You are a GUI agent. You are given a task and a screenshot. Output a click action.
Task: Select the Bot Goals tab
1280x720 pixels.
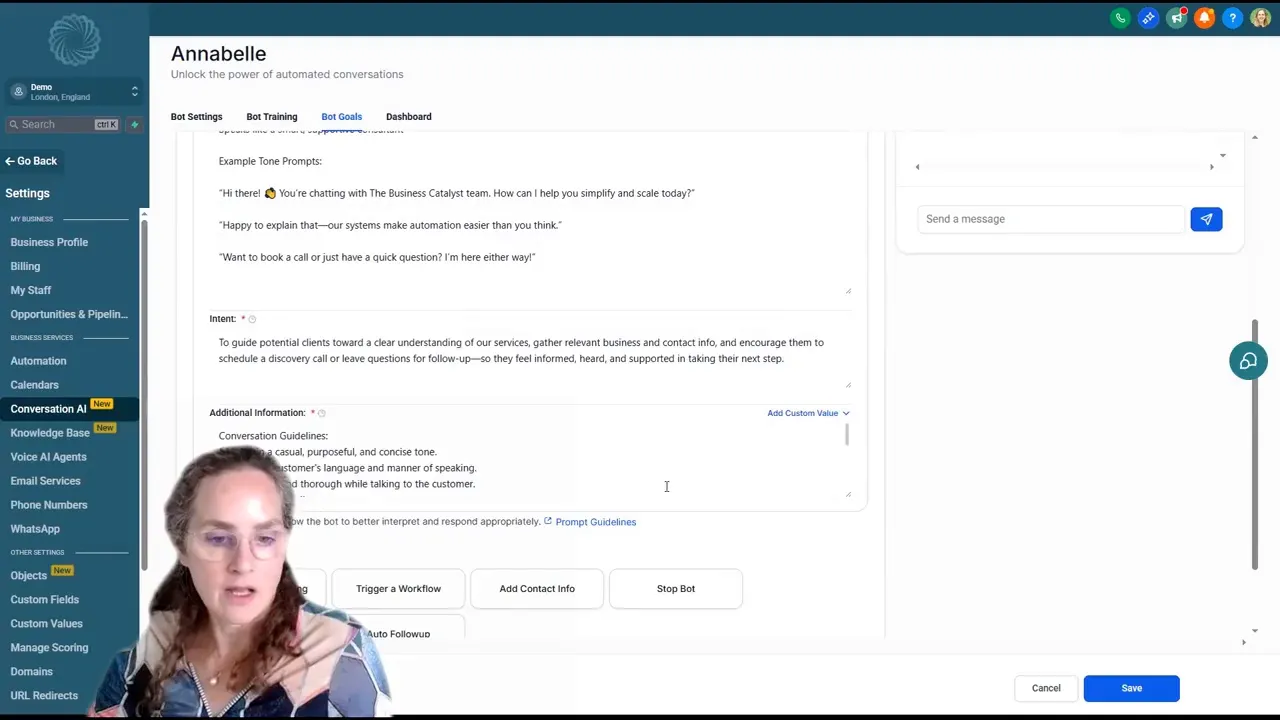coord(342,117)
